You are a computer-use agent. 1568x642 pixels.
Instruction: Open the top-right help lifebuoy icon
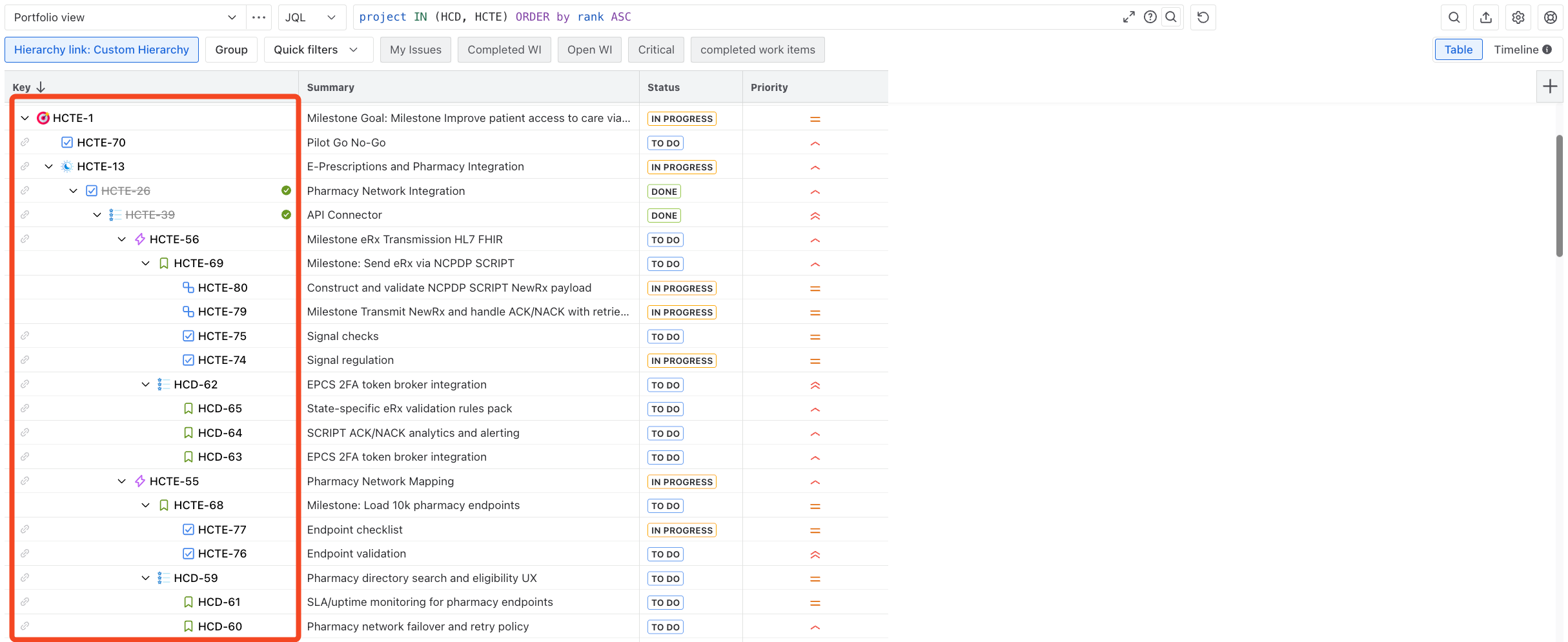[1551, 17]
